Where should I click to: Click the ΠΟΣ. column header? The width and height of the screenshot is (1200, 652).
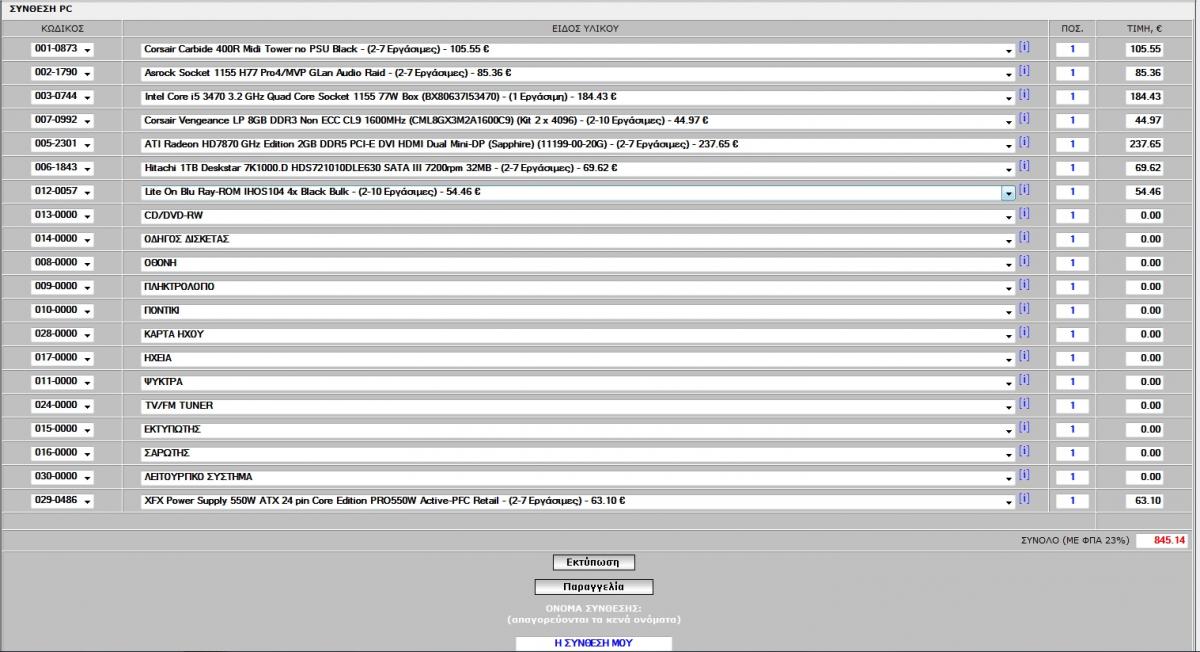pos(1072,28)
